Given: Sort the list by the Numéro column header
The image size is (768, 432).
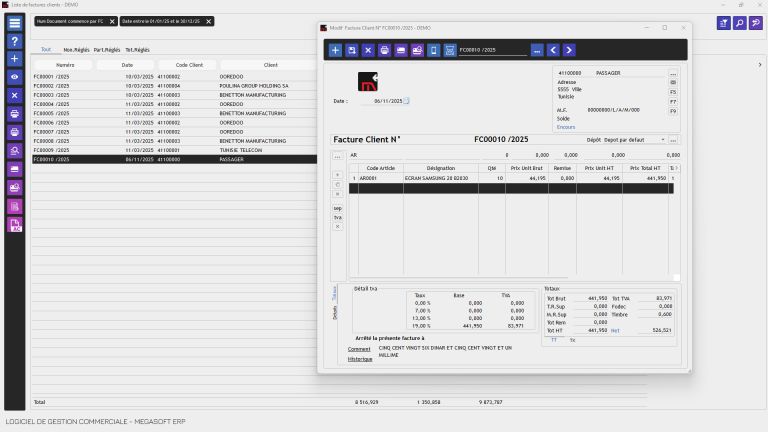Looking at the screenshot, I should [x=65, y=65].
